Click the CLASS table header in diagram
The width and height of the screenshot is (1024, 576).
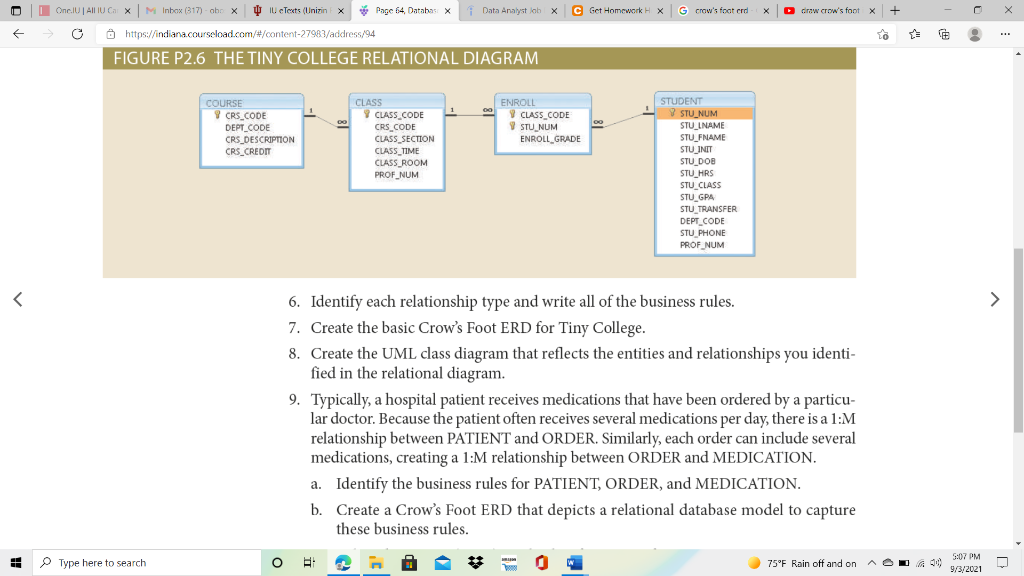click(397, 102)
